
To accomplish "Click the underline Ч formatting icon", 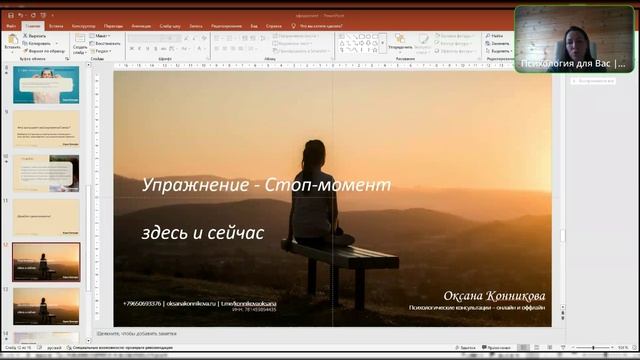I will coord(147,49).
